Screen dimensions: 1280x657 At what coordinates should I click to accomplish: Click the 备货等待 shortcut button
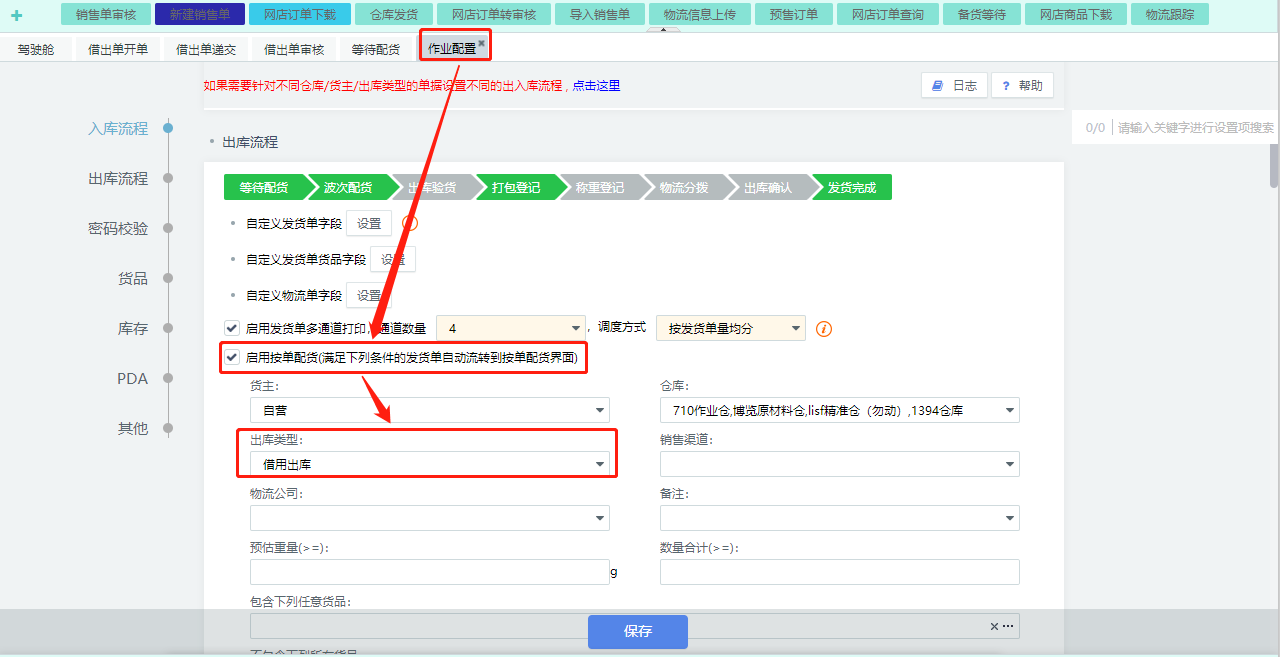click(x=982, y=14)
